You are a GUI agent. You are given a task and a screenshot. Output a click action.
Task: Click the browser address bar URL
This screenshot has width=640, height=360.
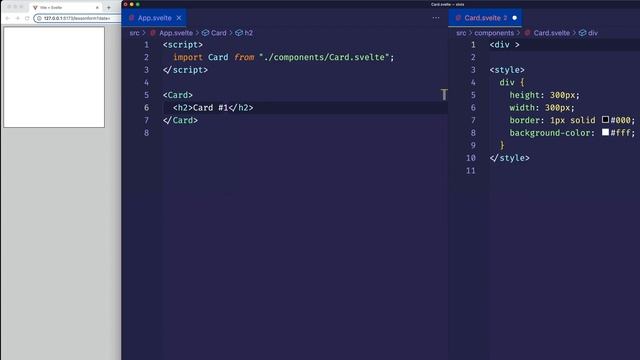pyautogui.click(x=77, y=18)
